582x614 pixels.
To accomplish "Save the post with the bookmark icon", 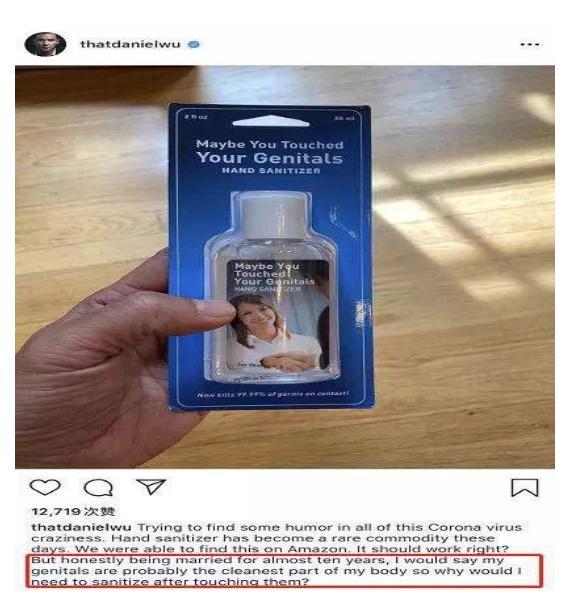I will (525, 488).
